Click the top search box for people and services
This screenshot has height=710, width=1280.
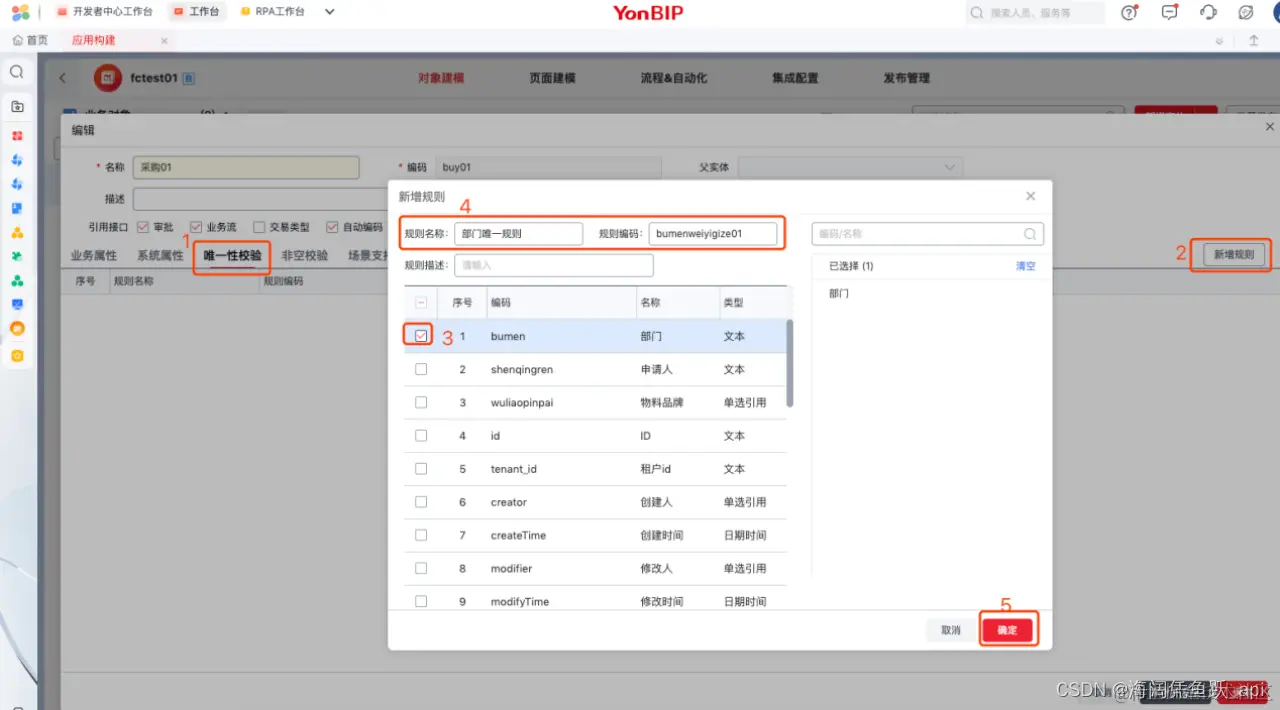(1035, 13)
